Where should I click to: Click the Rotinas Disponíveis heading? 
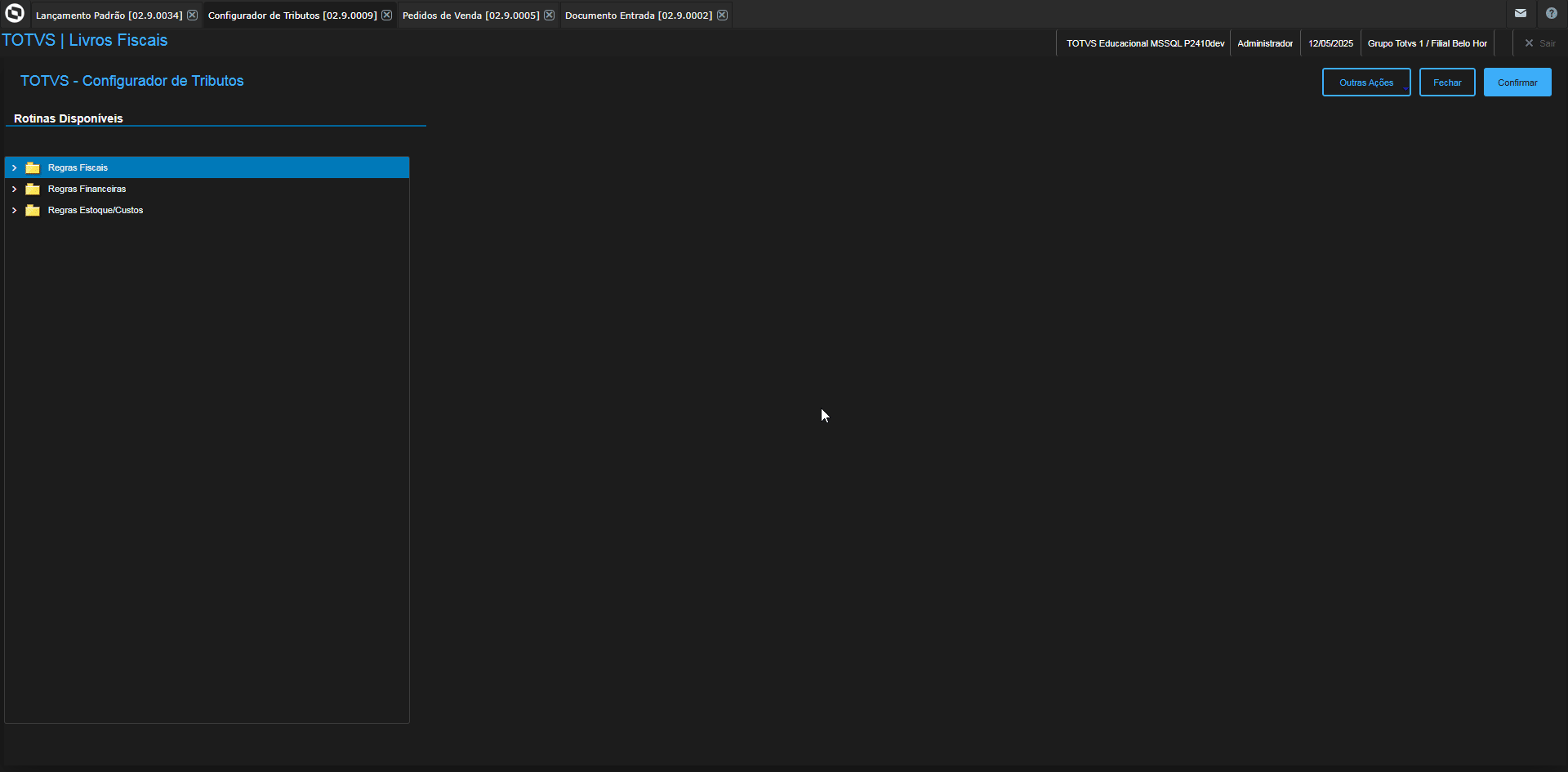click(69, 118)
